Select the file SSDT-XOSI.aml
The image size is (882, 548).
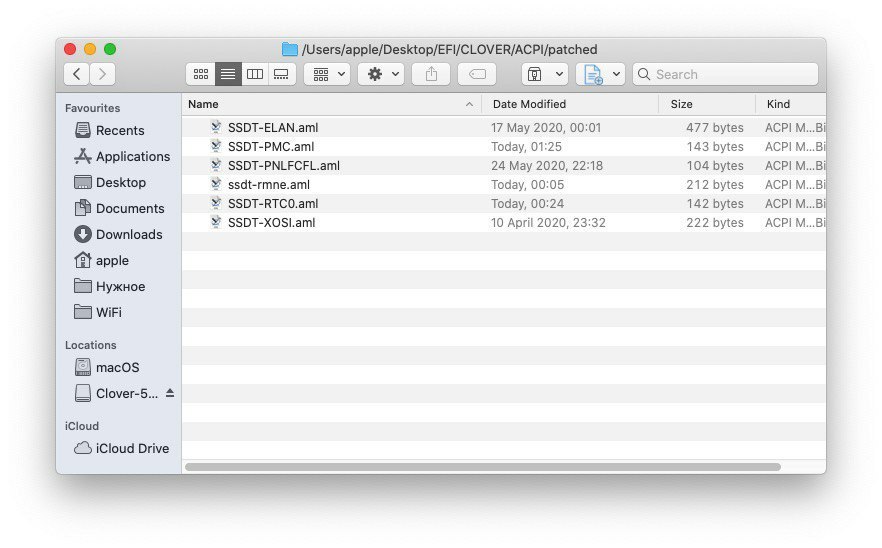click(271, 223)
